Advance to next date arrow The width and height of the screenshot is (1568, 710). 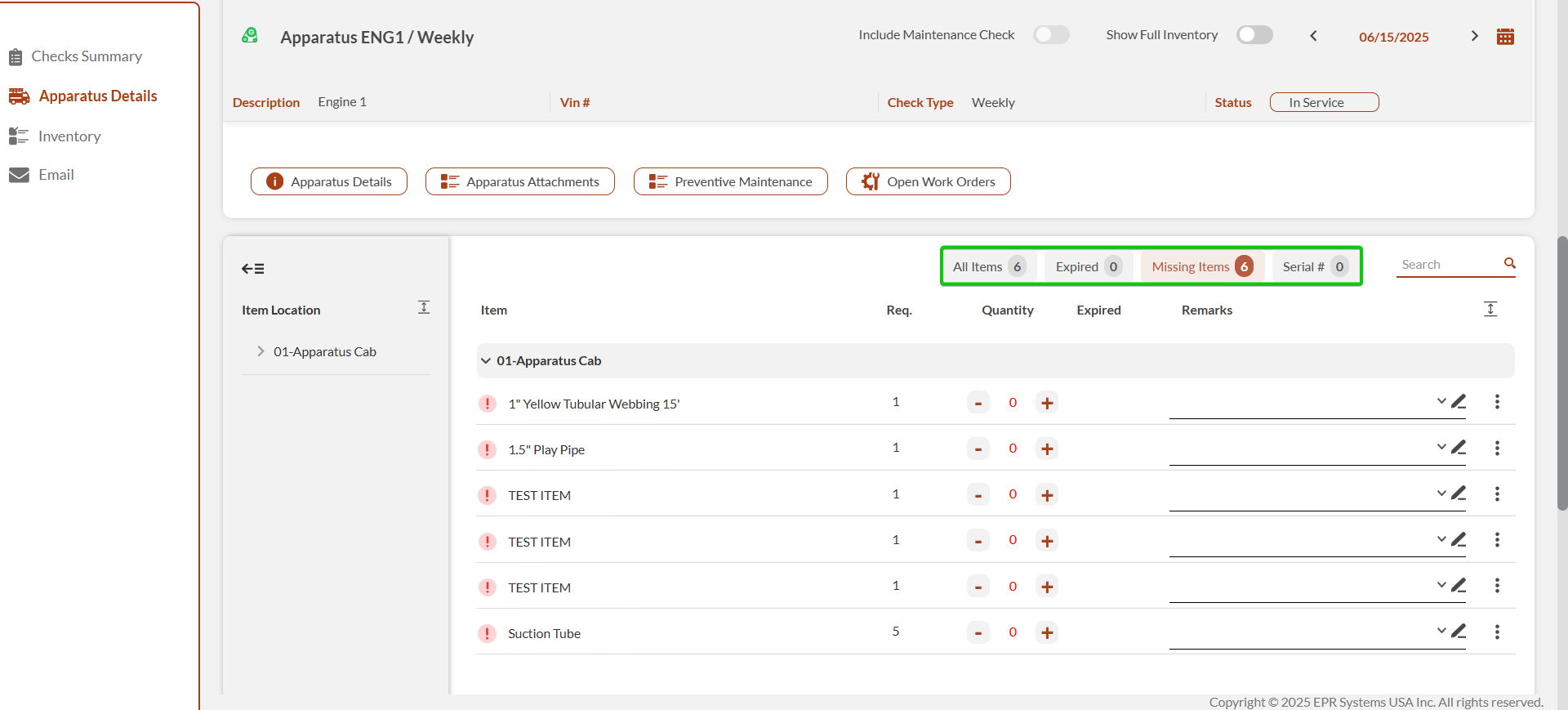coord(1474,36)
